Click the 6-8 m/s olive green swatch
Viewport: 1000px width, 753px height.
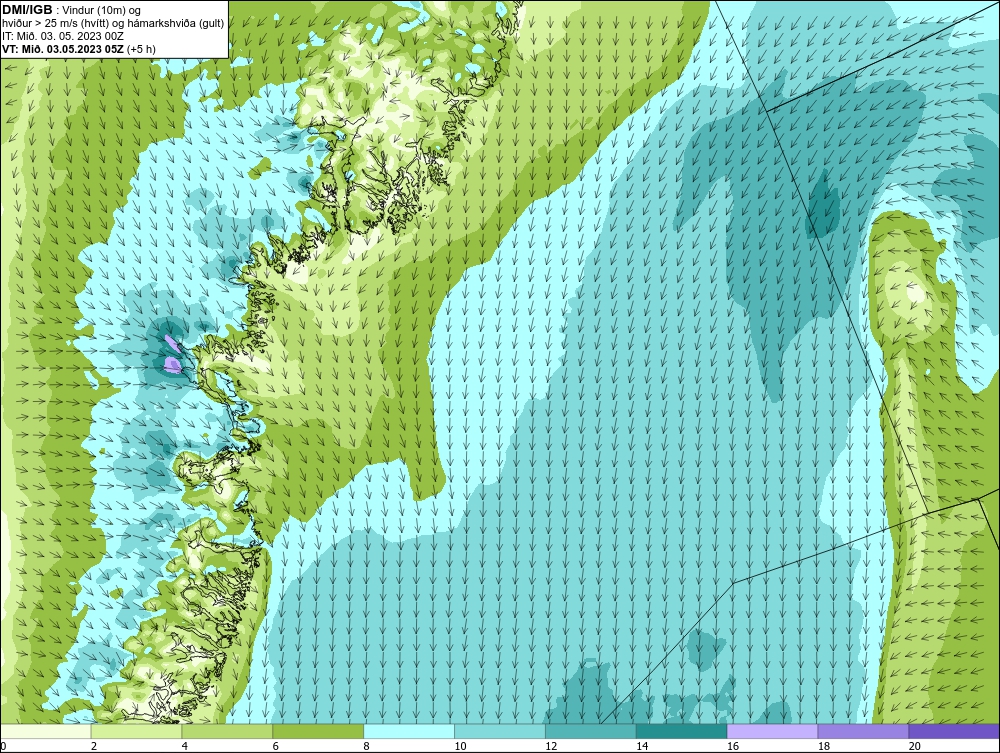(318, 731)
